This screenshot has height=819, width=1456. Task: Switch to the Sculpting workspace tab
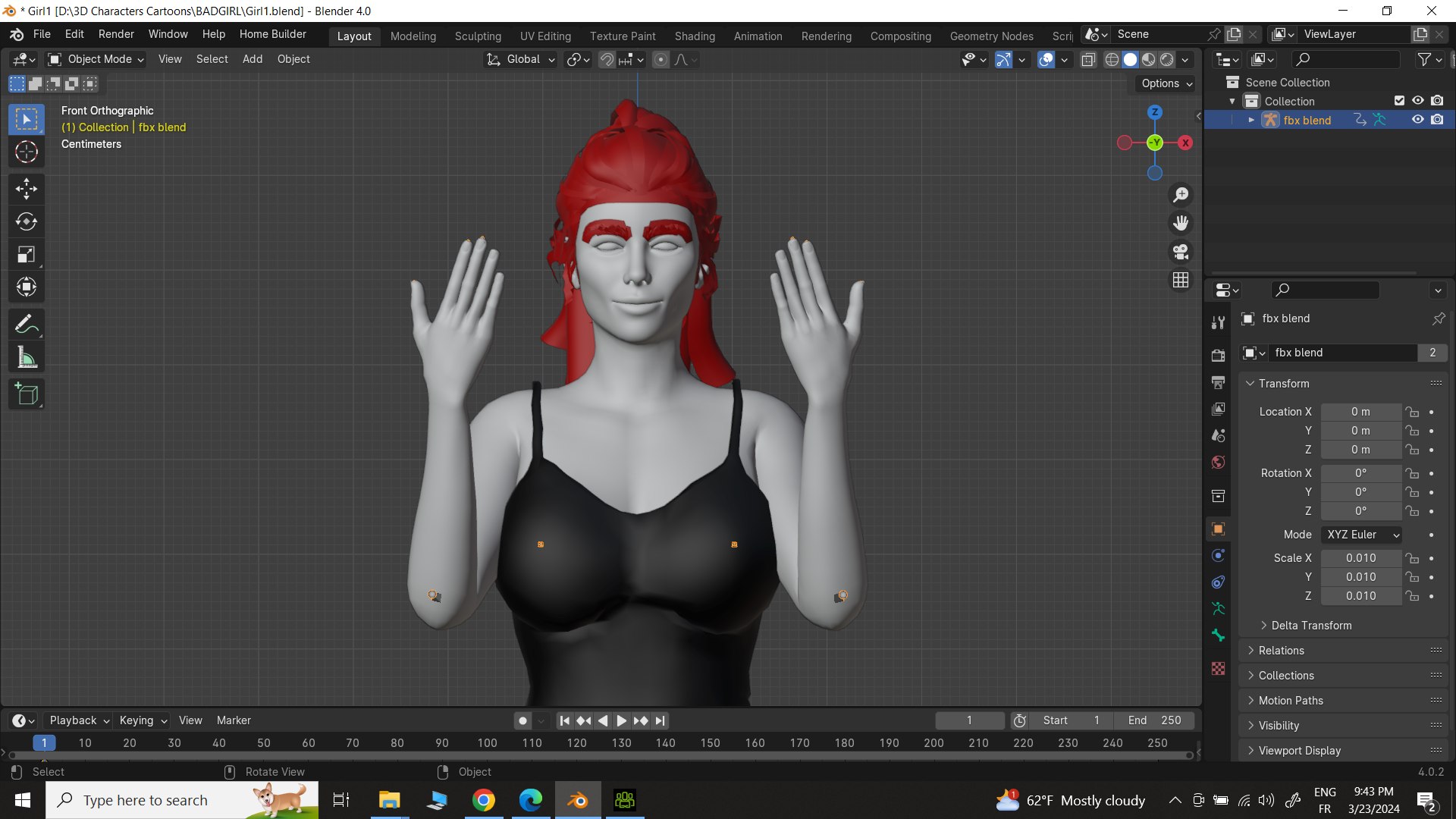click(x=478, y=36)
